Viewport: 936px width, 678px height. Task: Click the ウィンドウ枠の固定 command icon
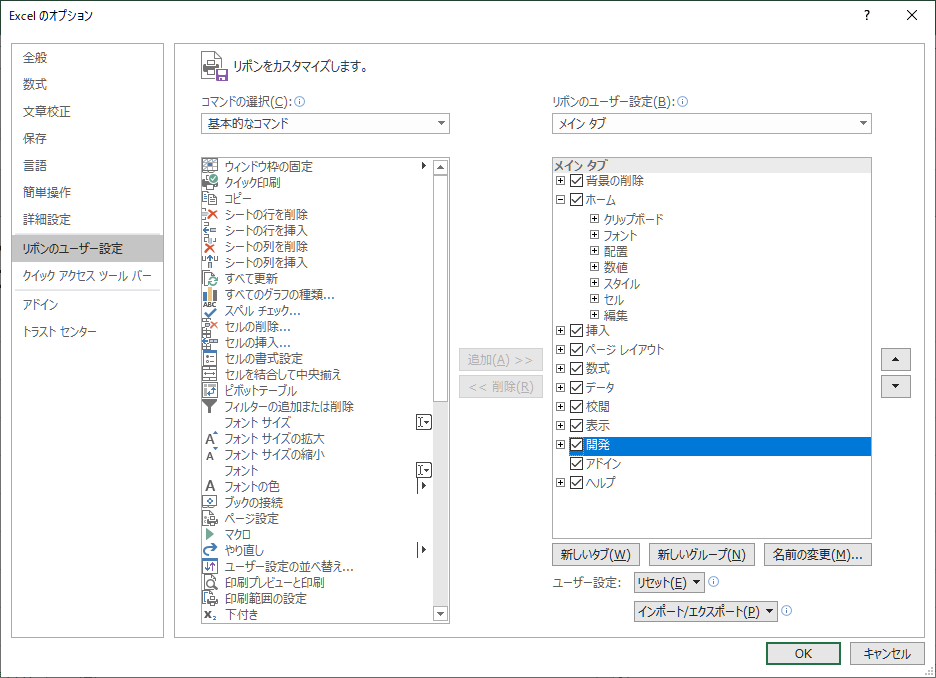click(210, 166)
